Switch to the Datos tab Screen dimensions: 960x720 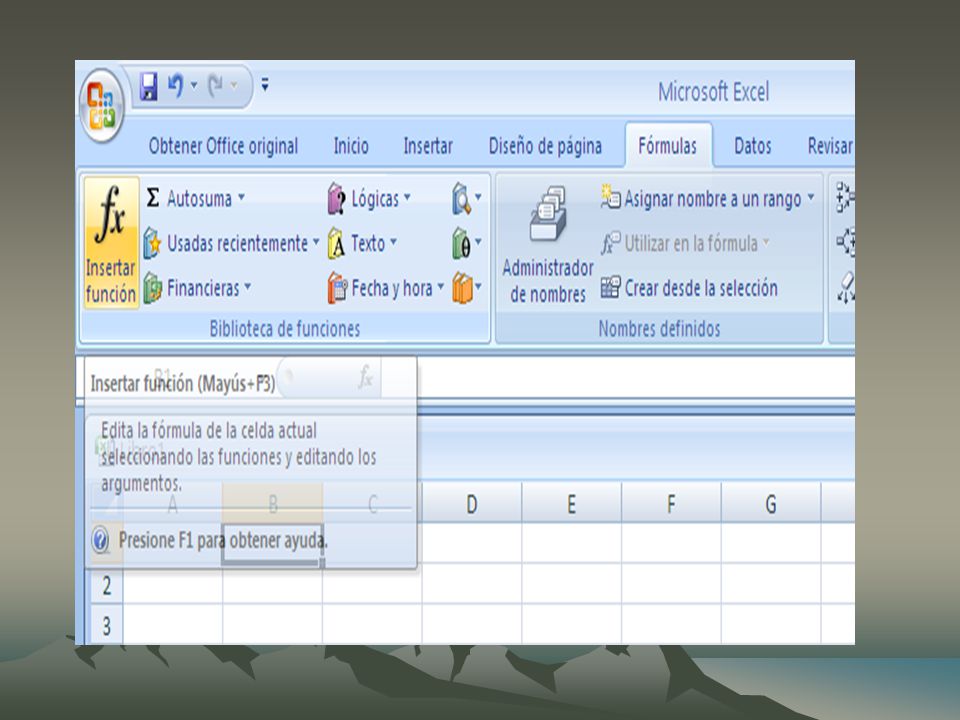[x=752, y=146]
